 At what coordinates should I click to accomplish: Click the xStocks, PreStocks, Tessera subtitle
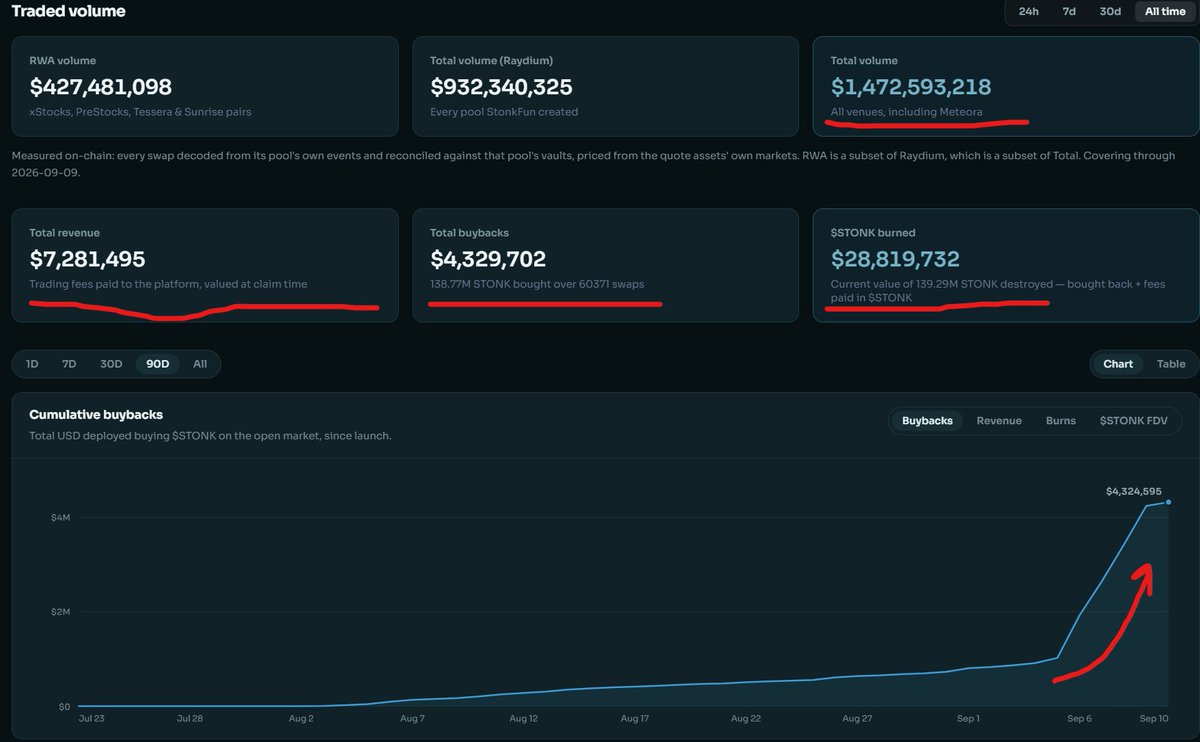(140, 112)
